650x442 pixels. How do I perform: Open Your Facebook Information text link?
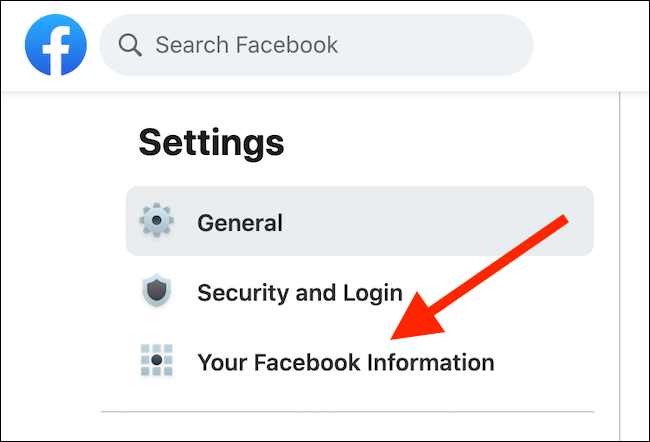(346, 362)
